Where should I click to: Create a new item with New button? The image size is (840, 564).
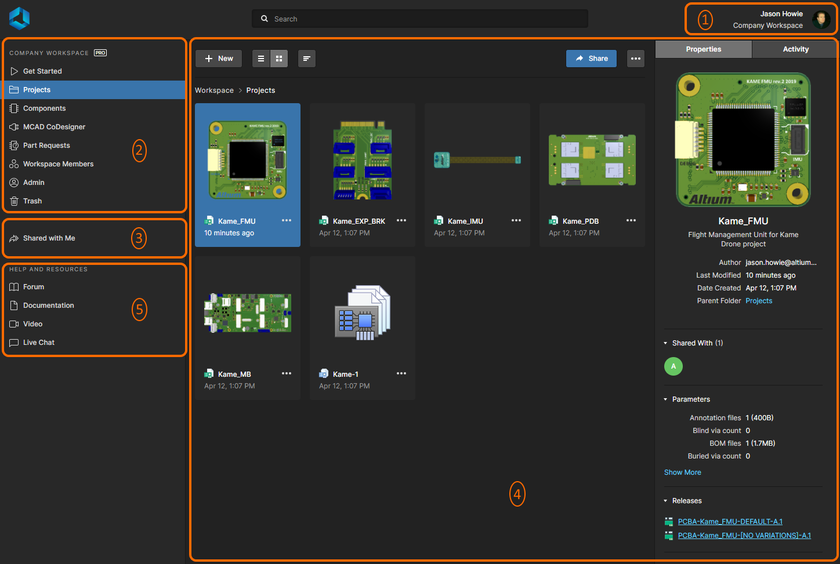[x=218, y=59]
